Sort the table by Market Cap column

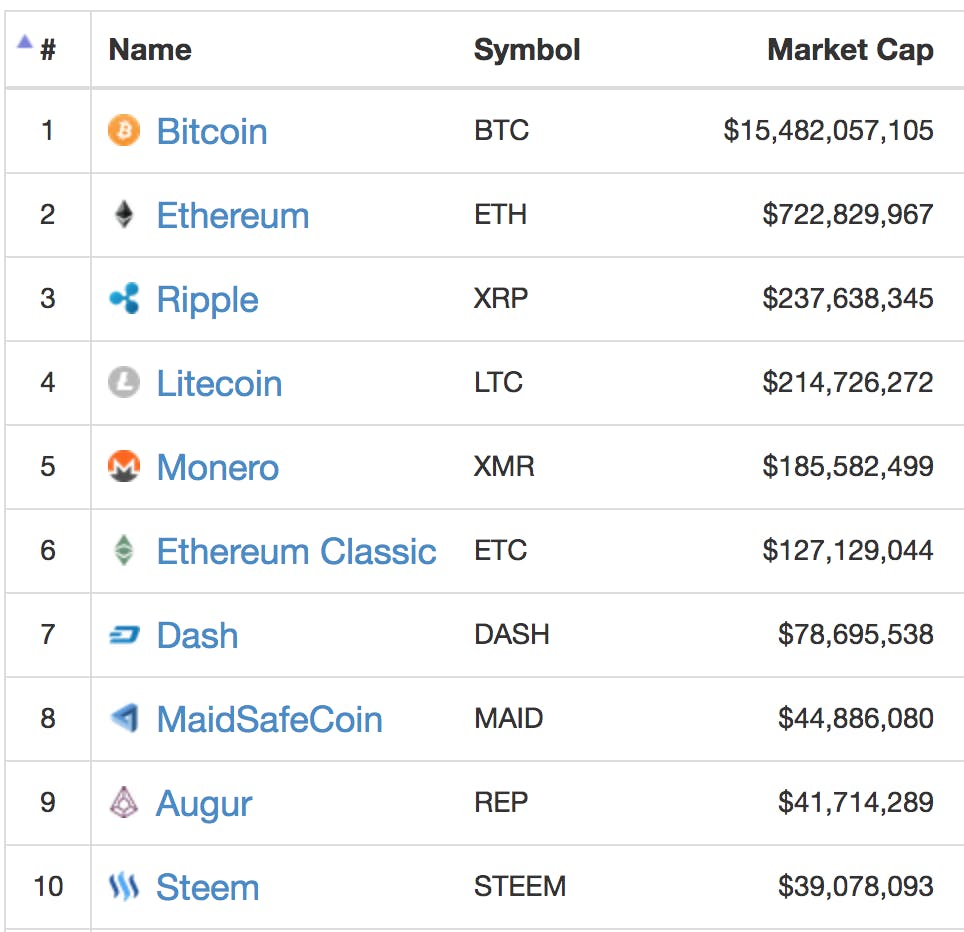click(850, 49)
